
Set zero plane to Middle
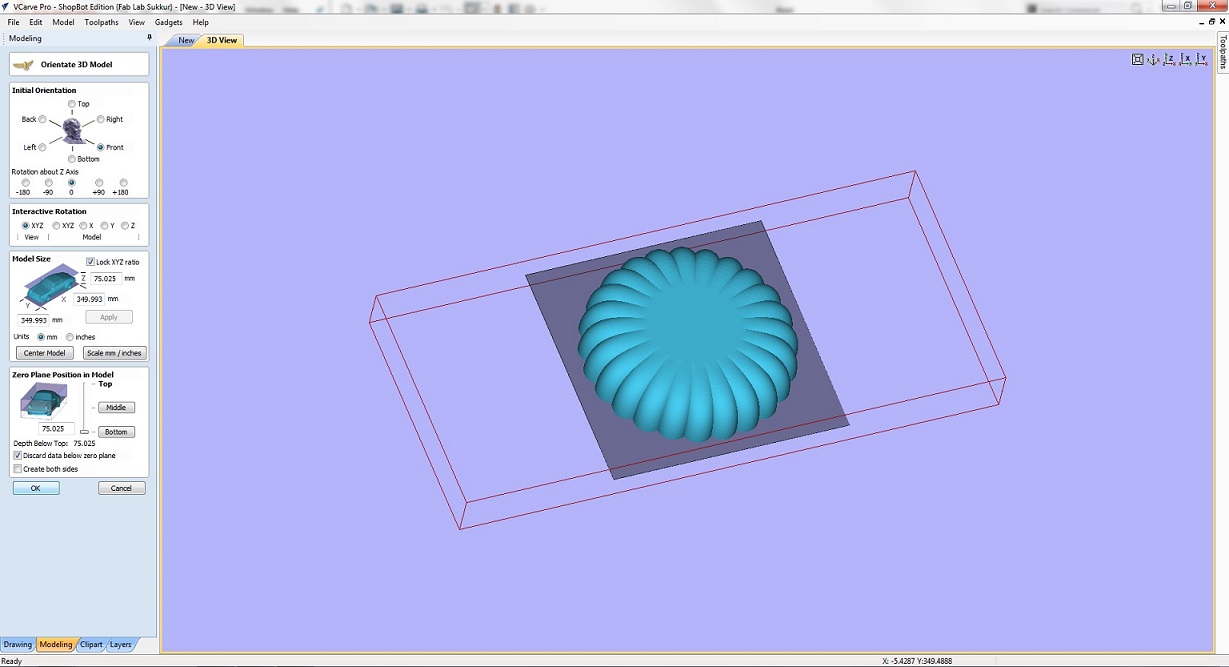tap(116, 408)
